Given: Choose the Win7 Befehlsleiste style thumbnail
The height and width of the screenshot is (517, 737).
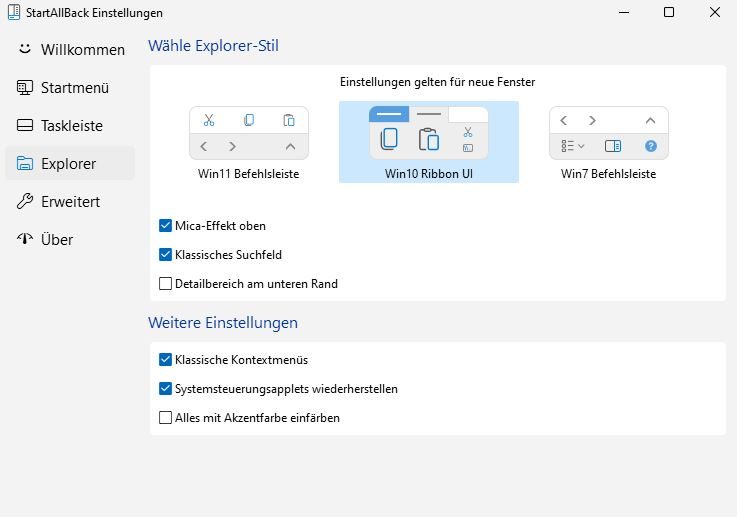Looking at the screenshot, I should 609,133.
